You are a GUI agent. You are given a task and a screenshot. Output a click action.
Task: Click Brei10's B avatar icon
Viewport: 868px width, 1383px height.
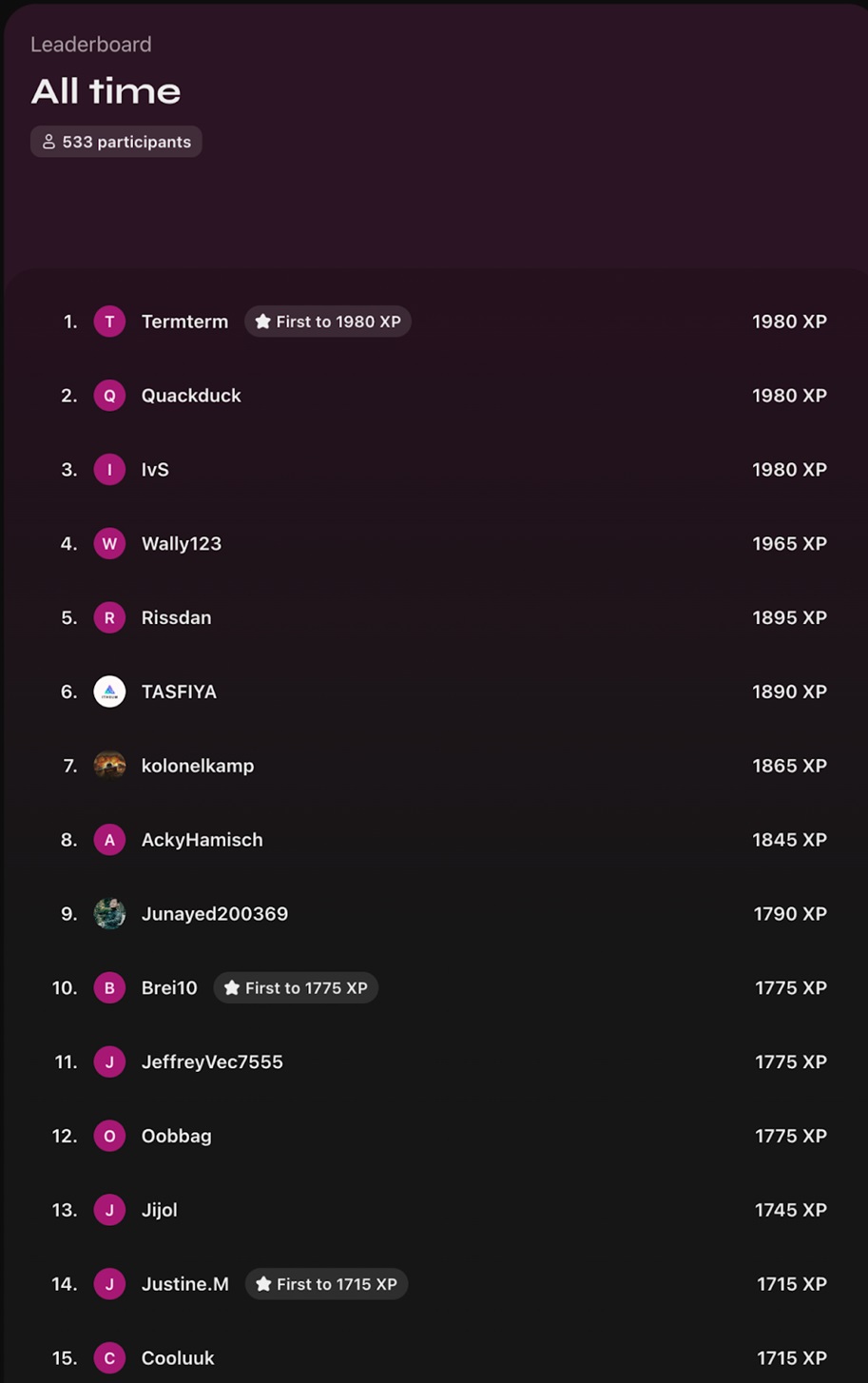[x=109, y=988]
